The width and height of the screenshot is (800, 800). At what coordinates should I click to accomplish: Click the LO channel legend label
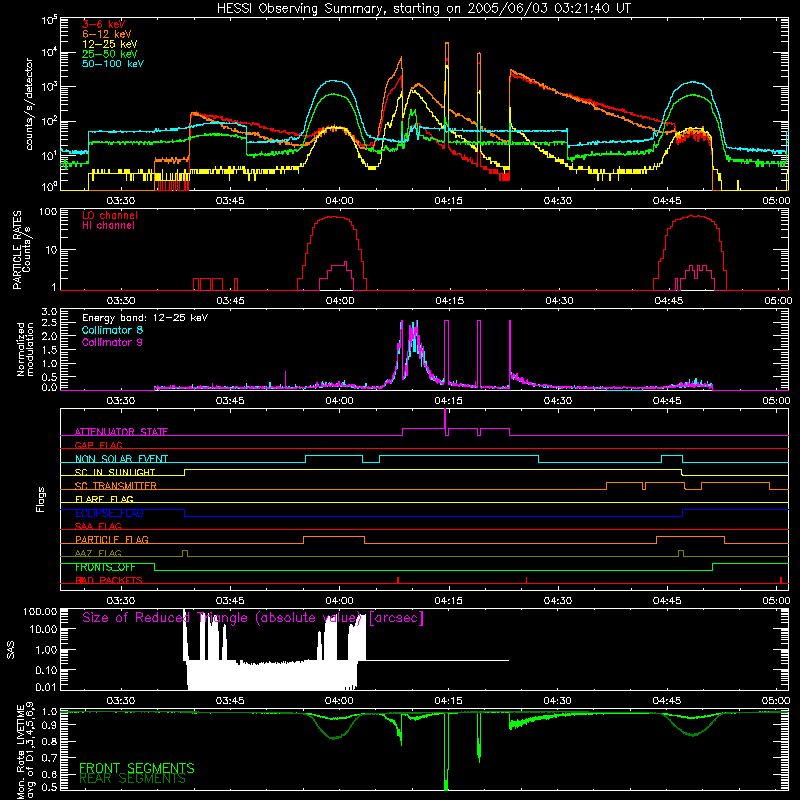pos(110,215)
